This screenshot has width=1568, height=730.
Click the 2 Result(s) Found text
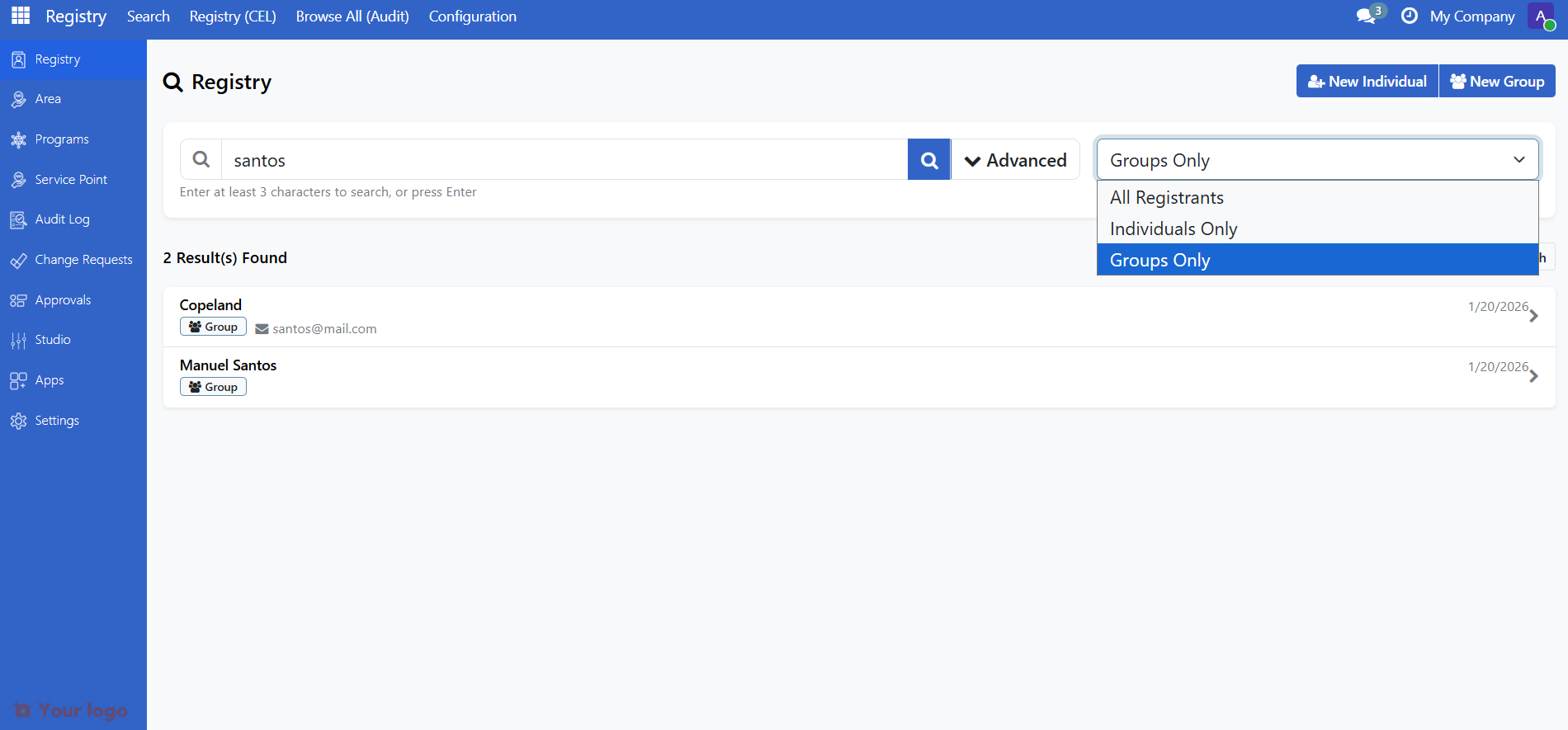click(225, 258)
